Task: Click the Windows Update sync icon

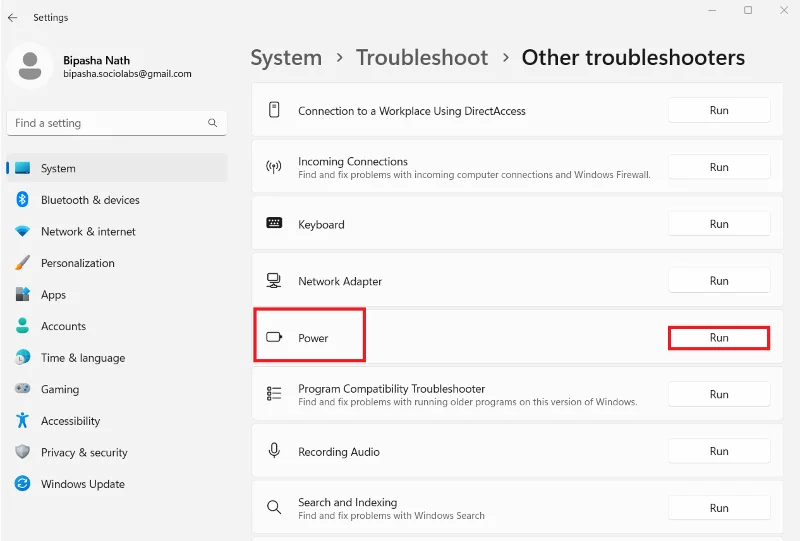Action: click(x=22, y=483)
